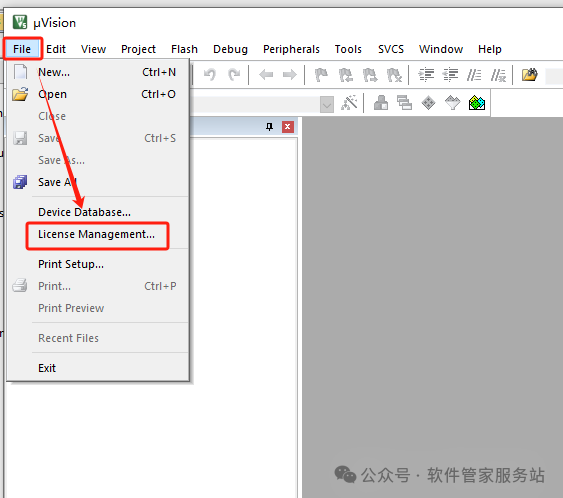The image size is (563, 498).
Task: Open the Window menu
Action: pos(441,49)
